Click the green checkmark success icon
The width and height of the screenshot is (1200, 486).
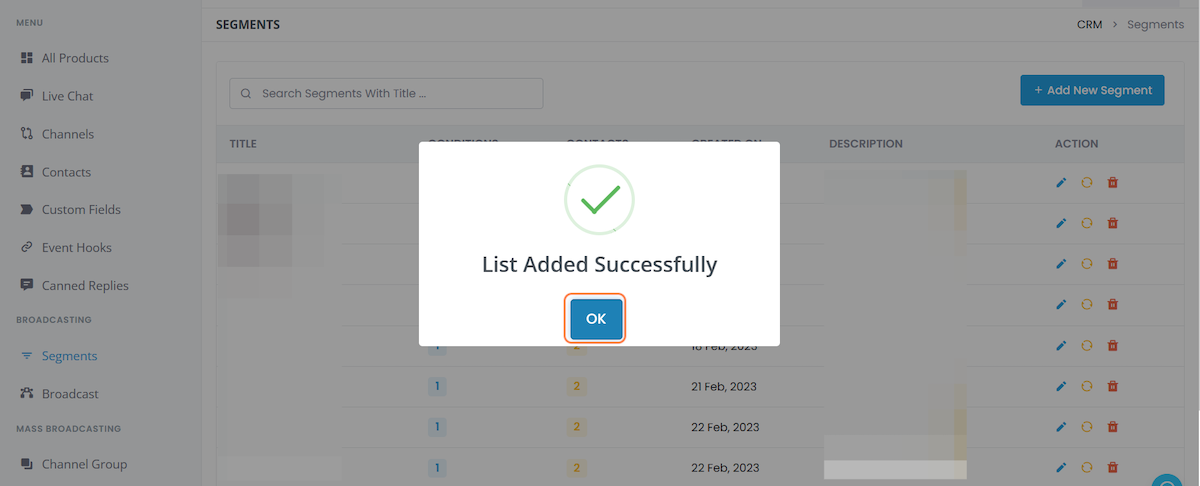tap(599, 200)
